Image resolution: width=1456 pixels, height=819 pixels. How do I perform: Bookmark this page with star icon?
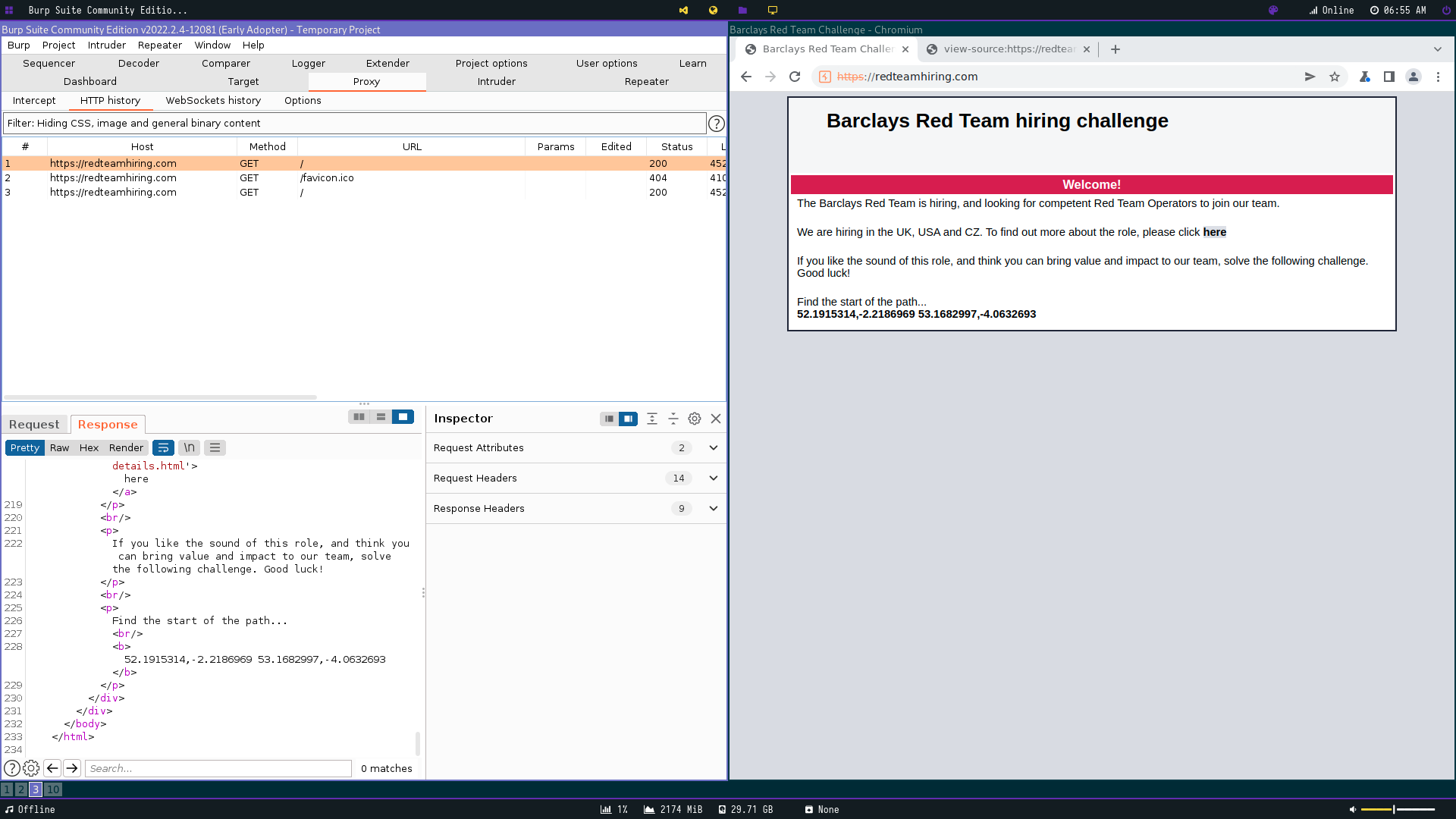point(1335,77)
